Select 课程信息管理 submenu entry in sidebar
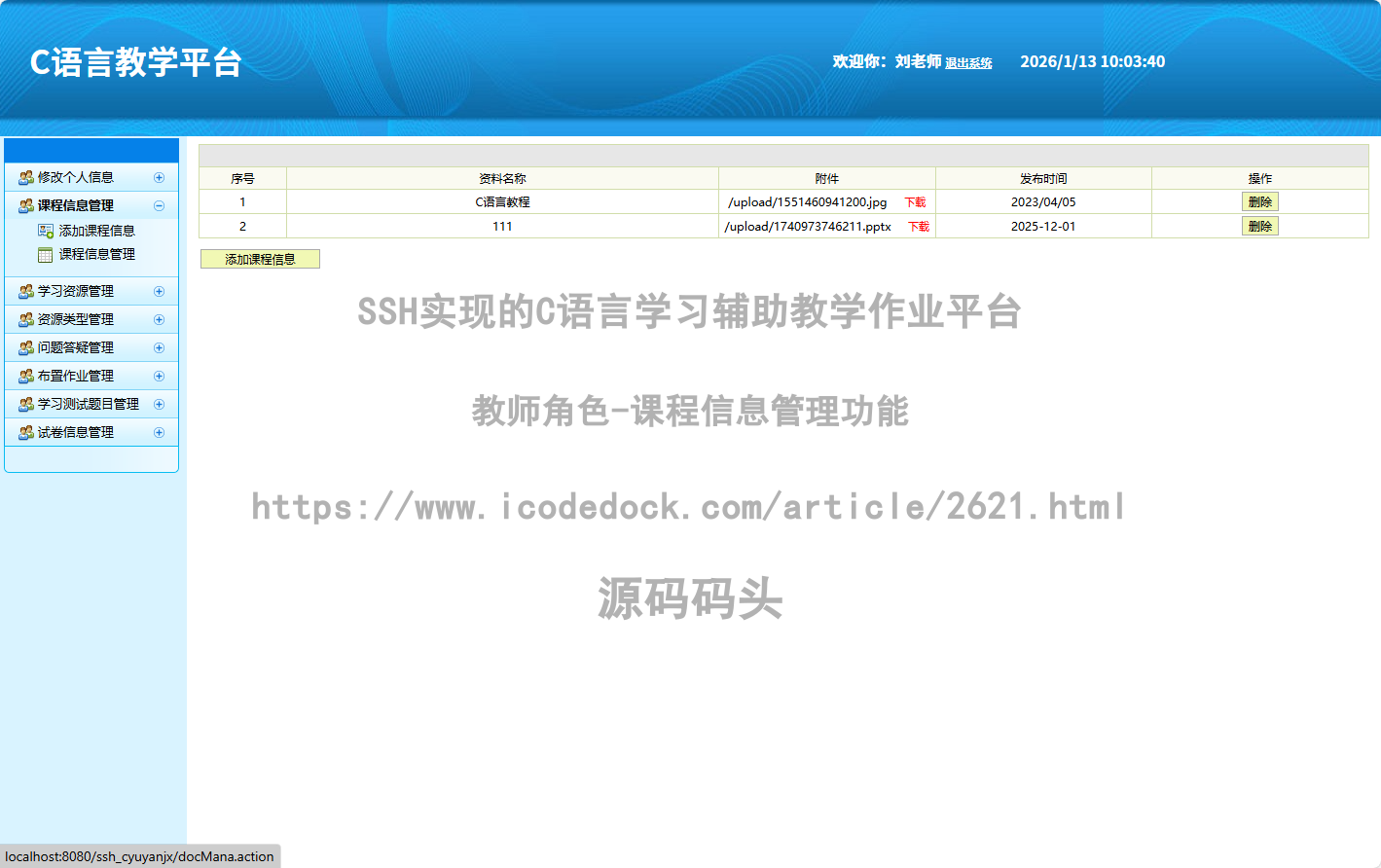This screenshot has height=868, width=1381. pos(96,254)
